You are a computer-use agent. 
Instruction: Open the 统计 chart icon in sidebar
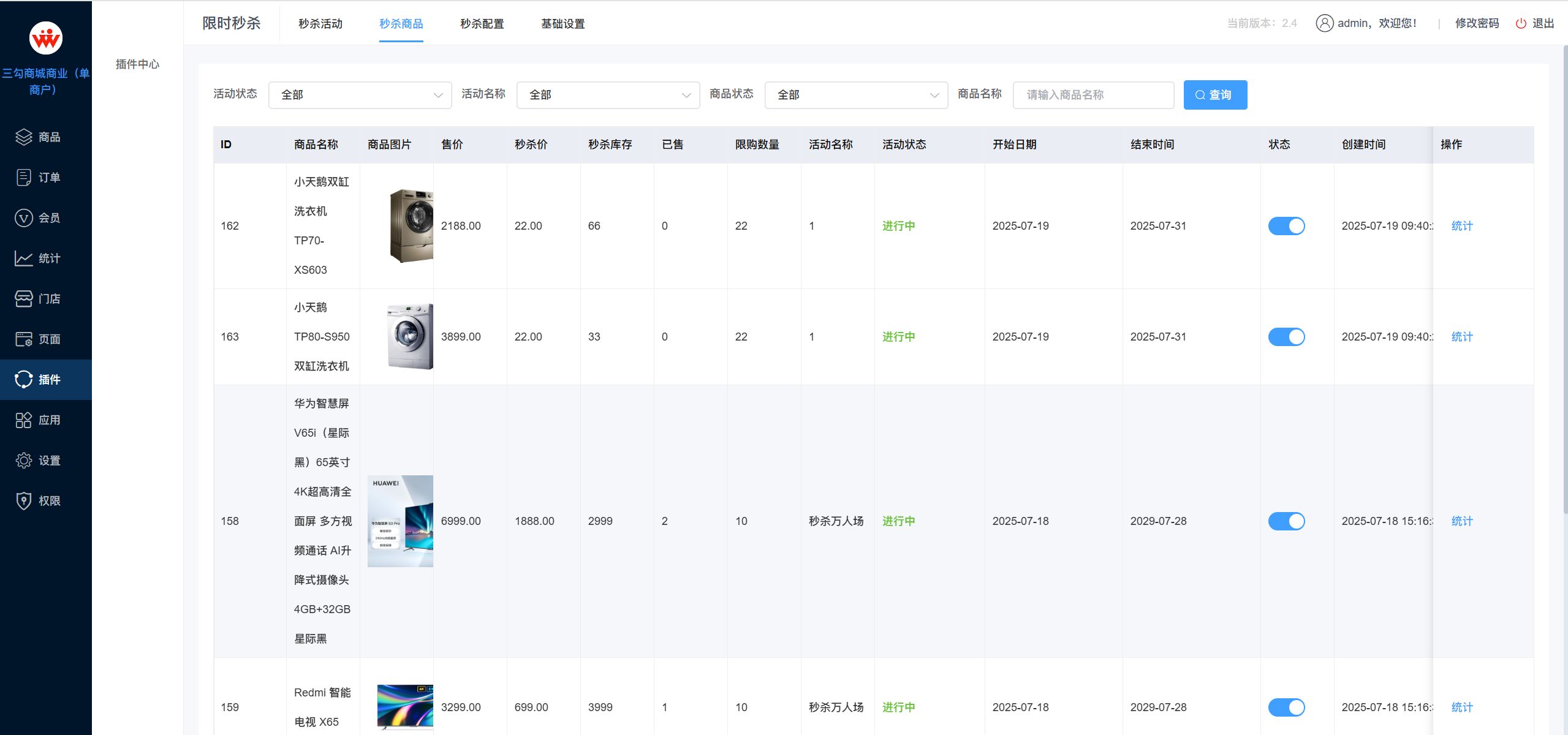[23, 258]
